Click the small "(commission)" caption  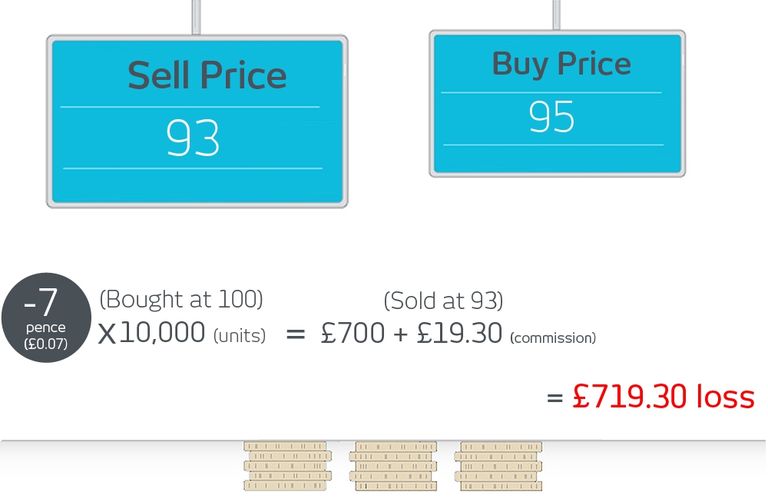click(x=552, y=339)
